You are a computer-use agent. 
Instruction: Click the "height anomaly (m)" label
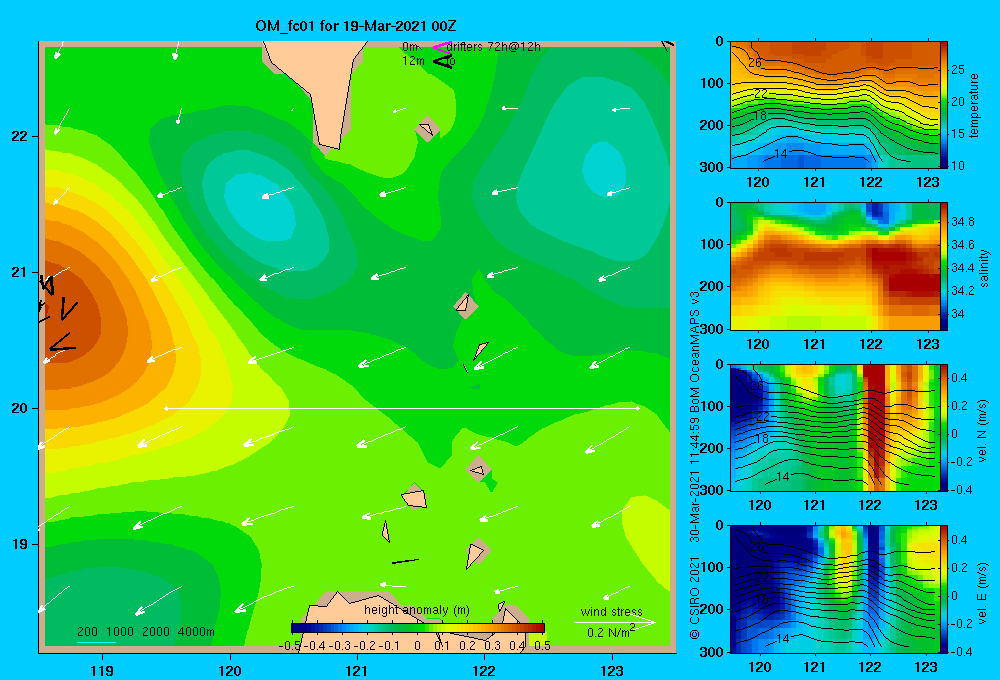(416, 610)
